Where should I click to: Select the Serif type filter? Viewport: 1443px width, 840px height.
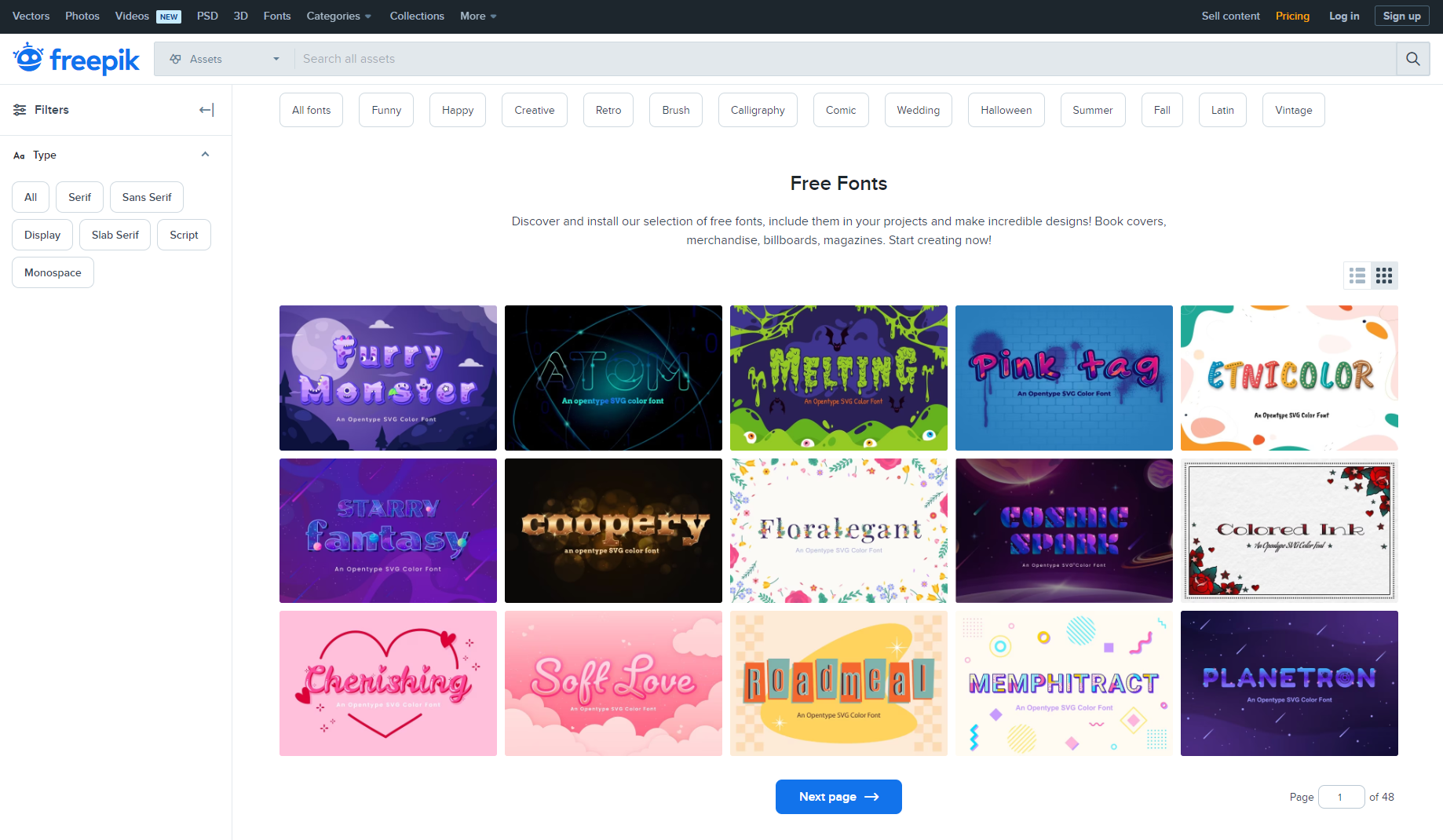click(79, 197)
